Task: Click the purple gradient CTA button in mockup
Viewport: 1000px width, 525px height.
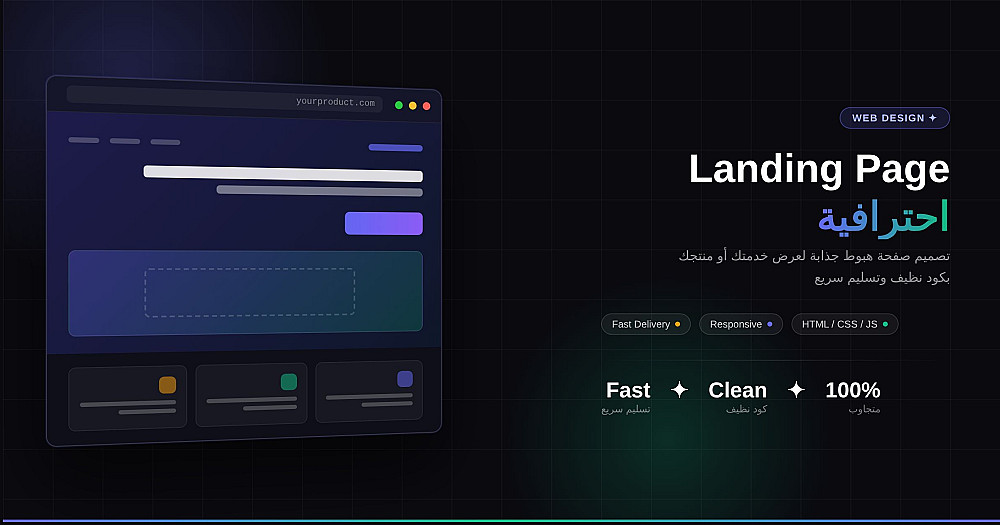Action: pyautogui.click(x=384, y=223)
